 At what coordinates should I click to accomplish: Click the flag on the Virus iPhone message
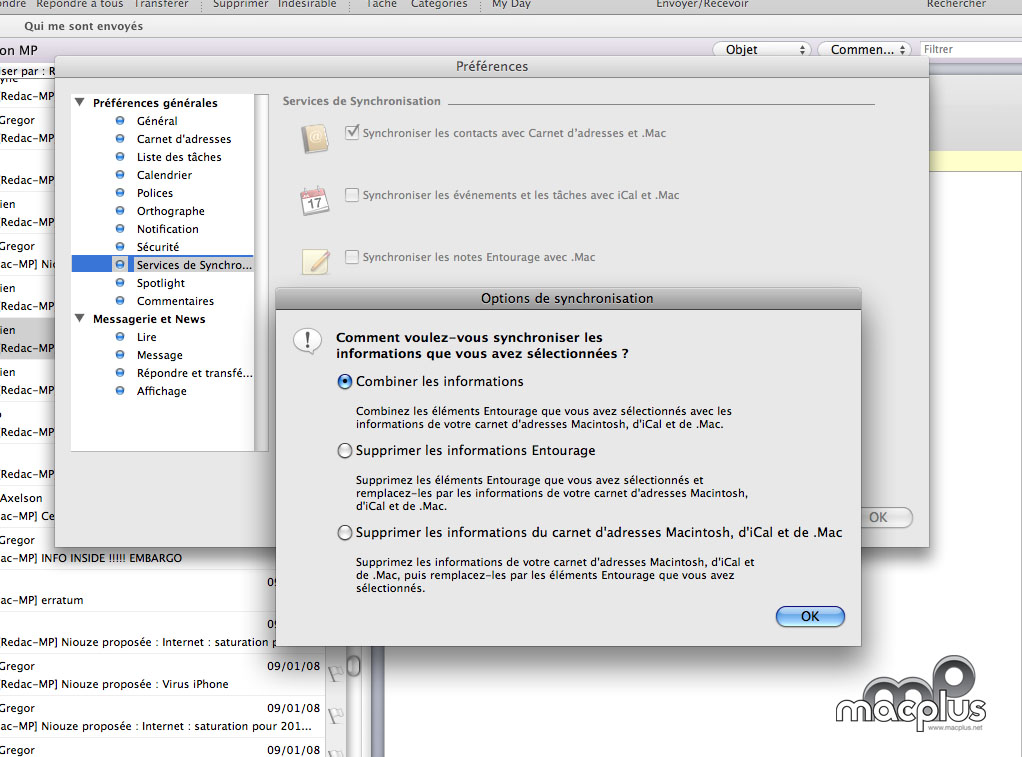[335, 674]
